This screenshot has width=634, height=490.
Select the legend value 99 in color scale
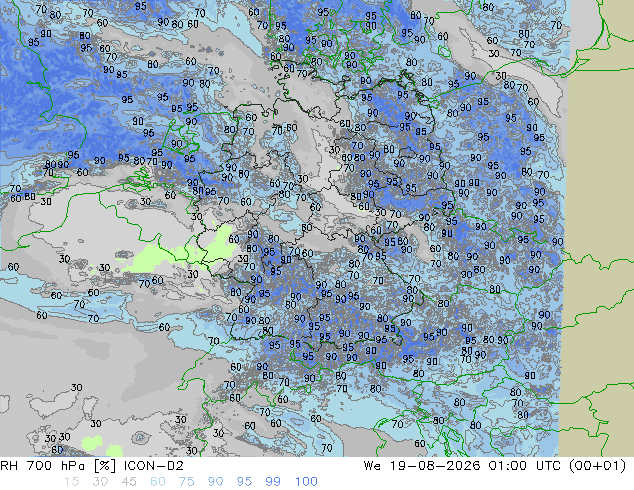tap(273, 482)
